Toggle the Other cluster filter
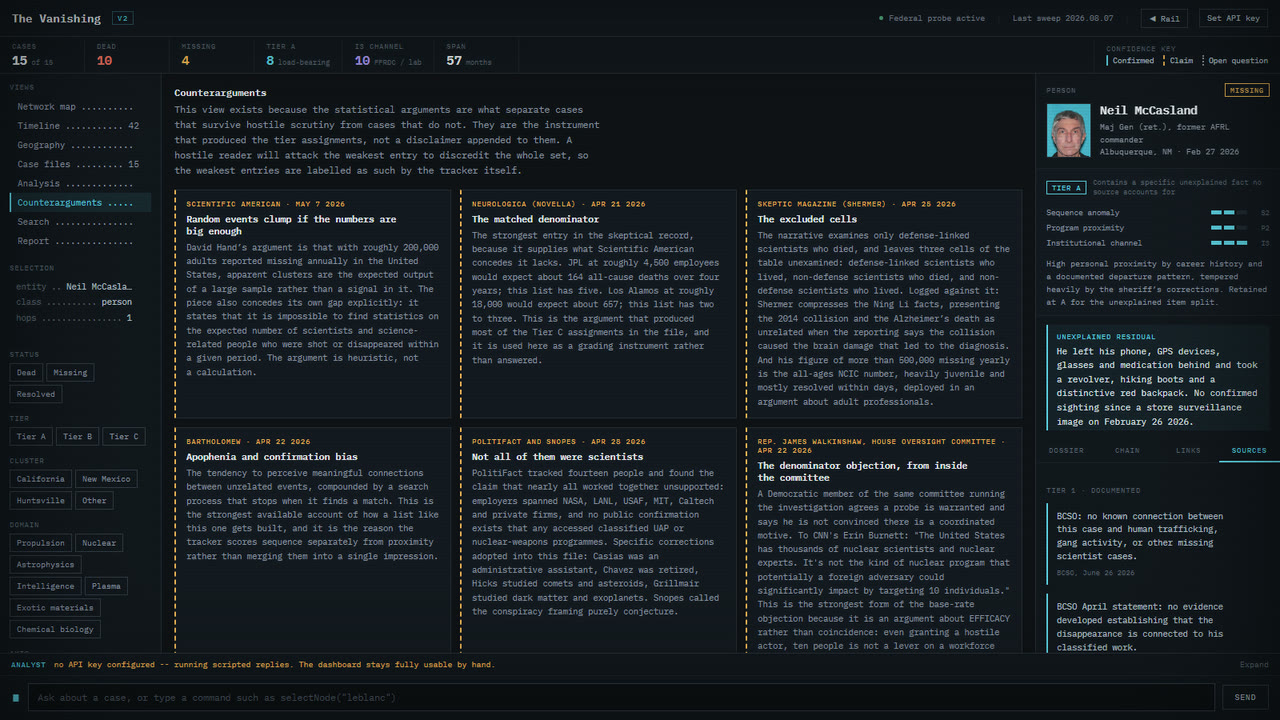This screenshot has width=1280, height=720. tap(94, 500)
